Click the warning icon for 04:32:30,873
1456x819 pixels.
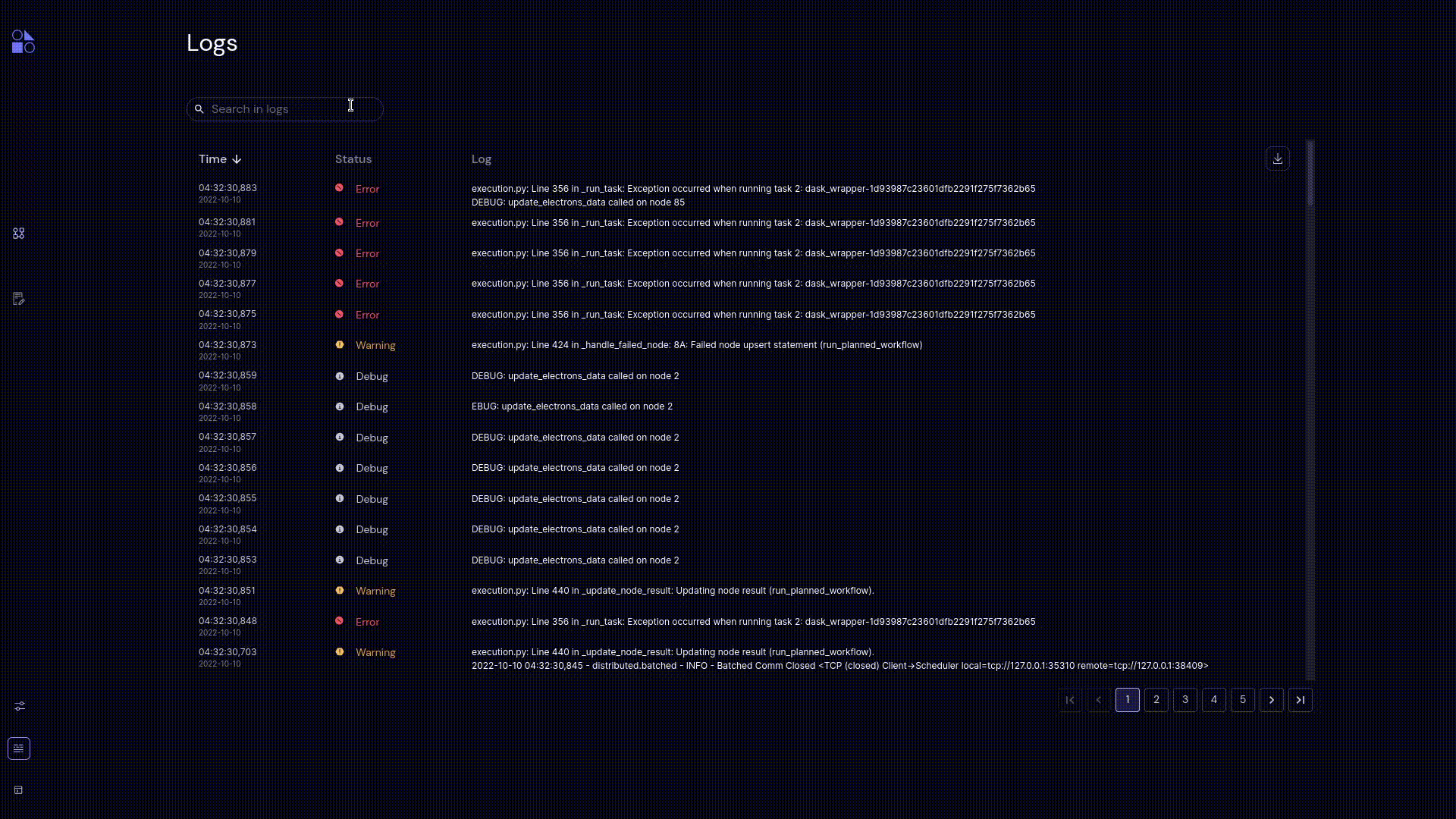tap(340, 344)
